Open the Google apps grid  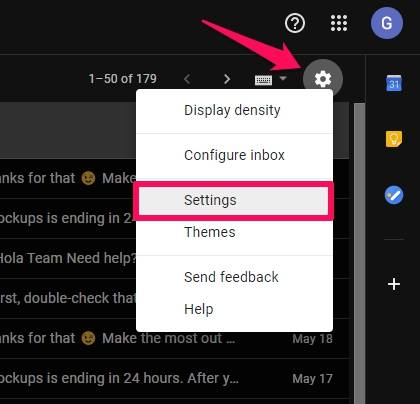339,23
